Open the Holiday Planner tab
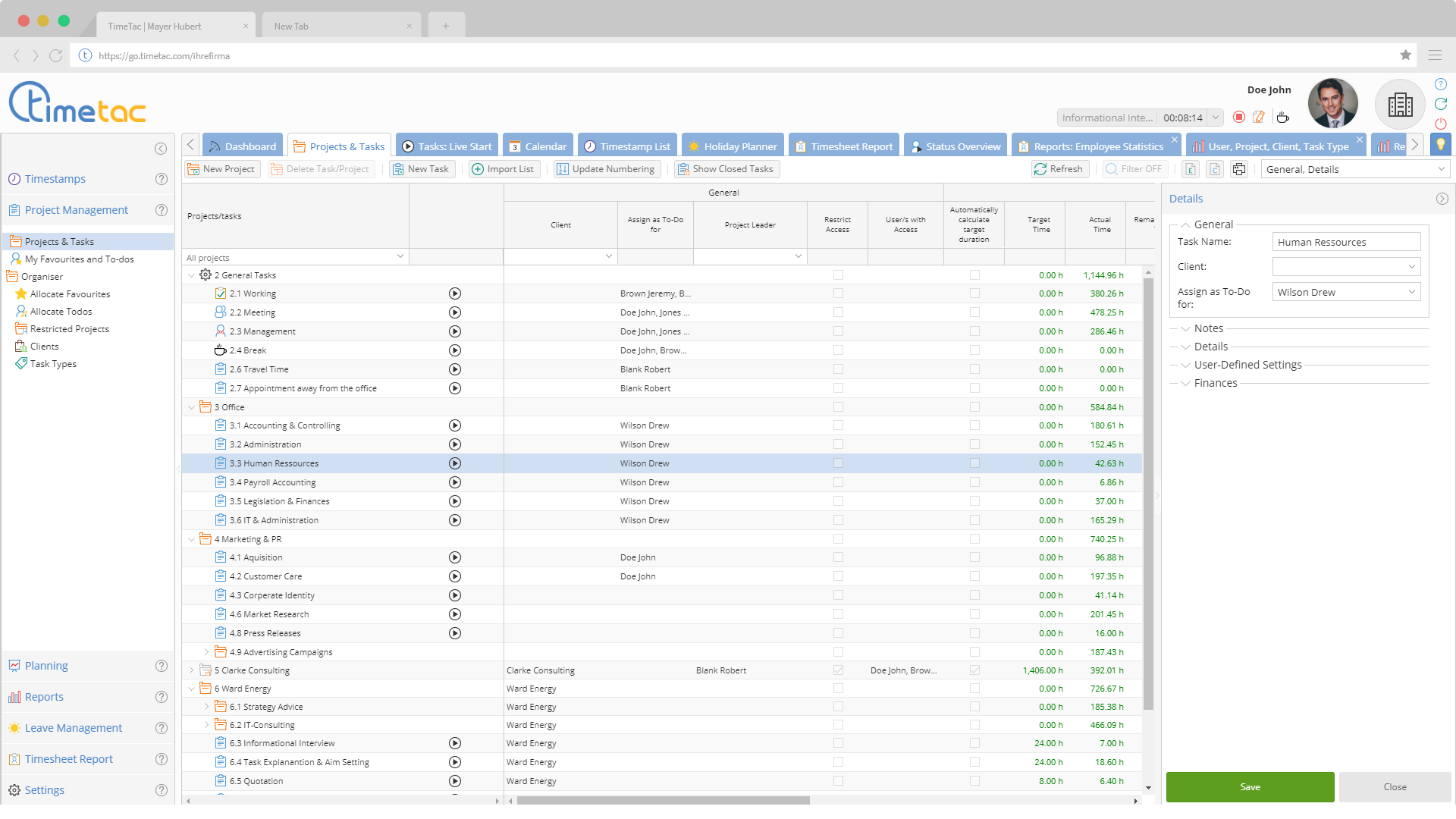The height and width of the screenshot is (819, 1456). coord(732,145)
